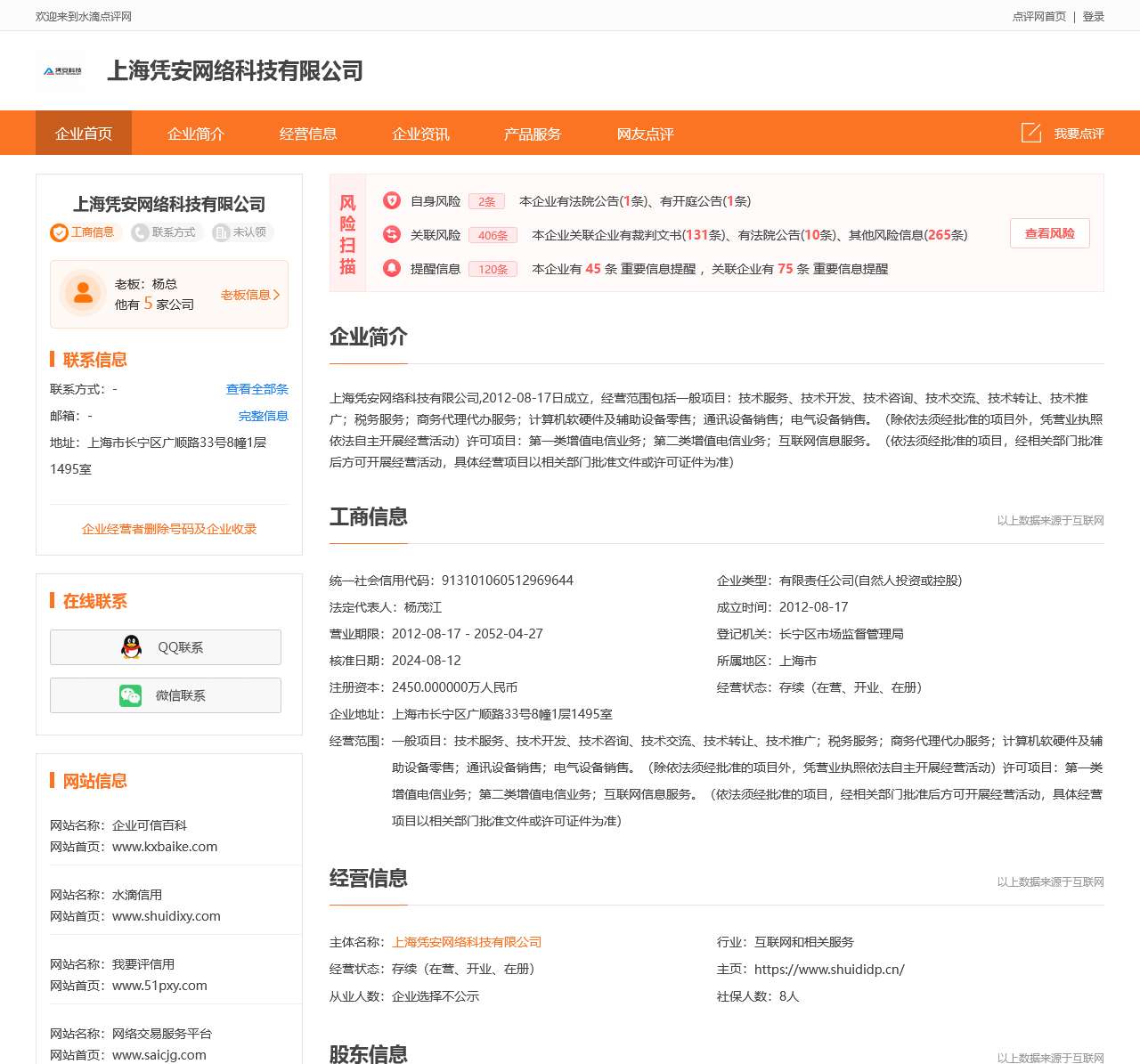The width and height of the screenshot is (1140, 1064).
Task: Click 营业期限 2012-08-17 - 2052-04-27 value
Action: pyautogui.click(x=468, y=634)
